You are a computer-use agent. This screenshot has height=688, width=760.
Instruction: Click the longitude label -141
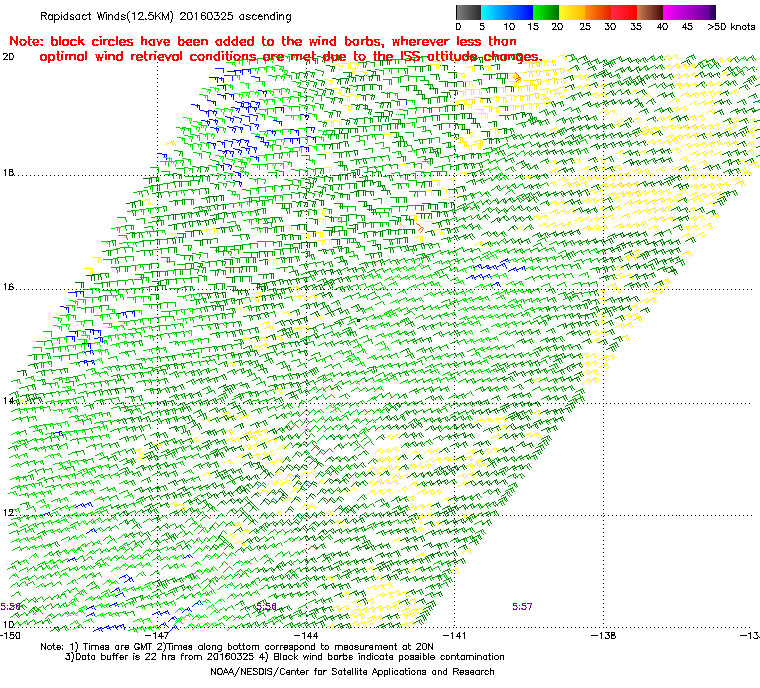[455, 635]
